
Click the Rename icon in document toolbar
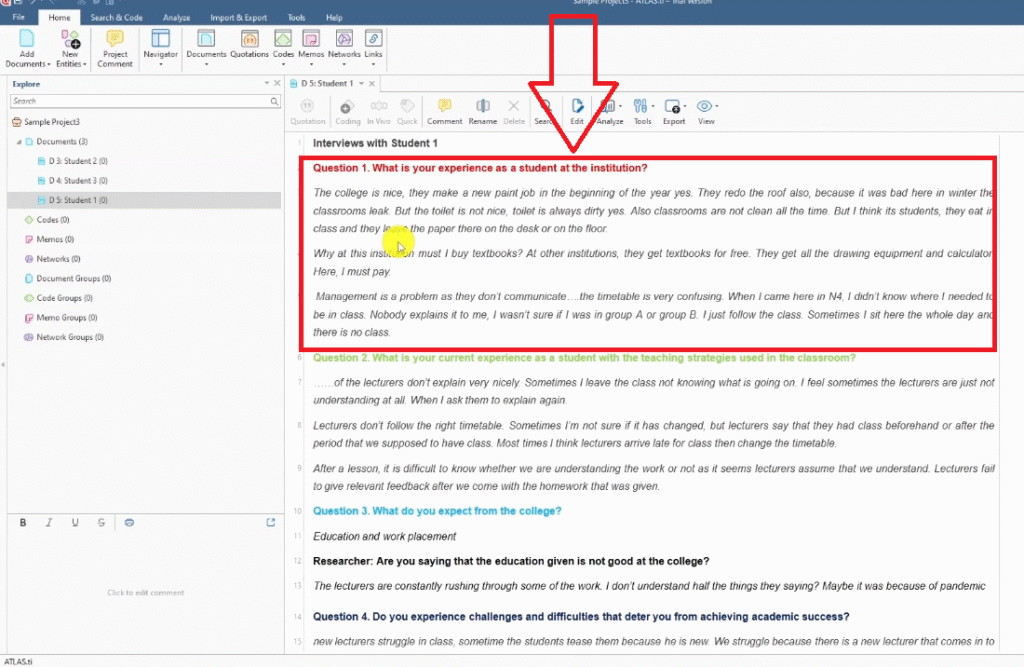click(483, 110)
